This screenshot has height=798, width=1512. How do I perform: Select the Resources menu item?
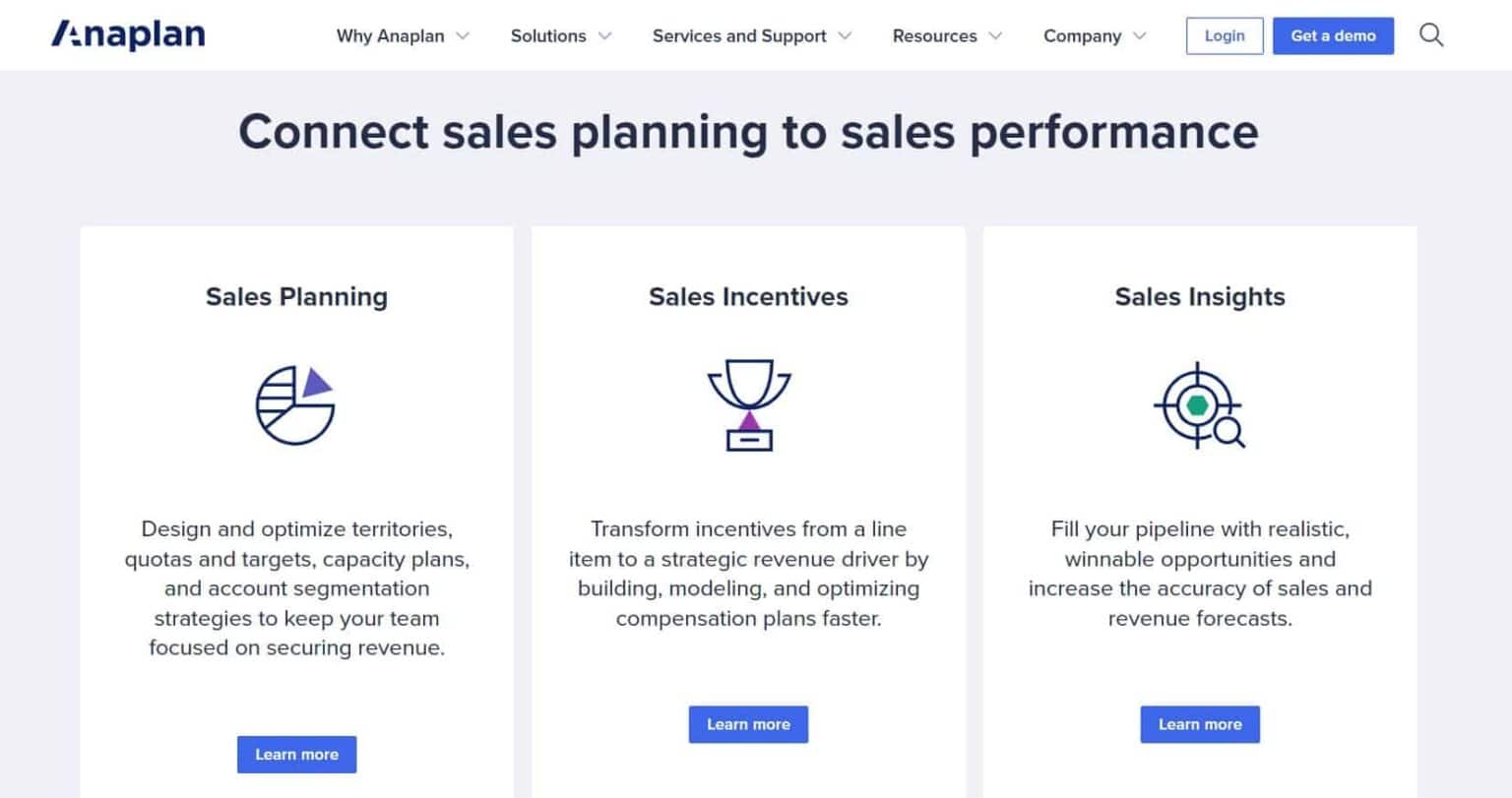[x=933, y=35]
